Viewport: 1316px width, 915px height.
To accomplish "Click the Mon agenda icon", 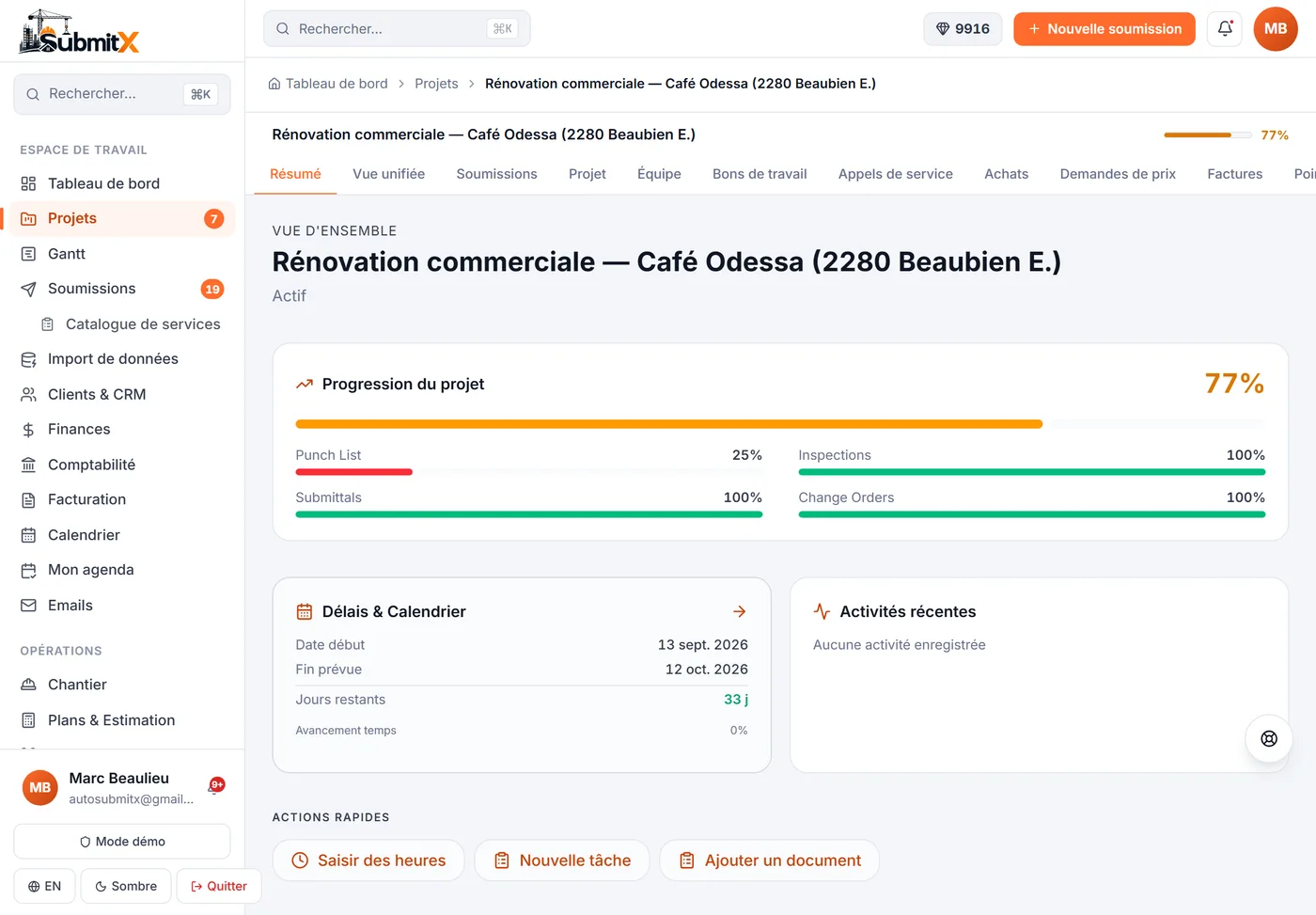I will pos(29,571).
